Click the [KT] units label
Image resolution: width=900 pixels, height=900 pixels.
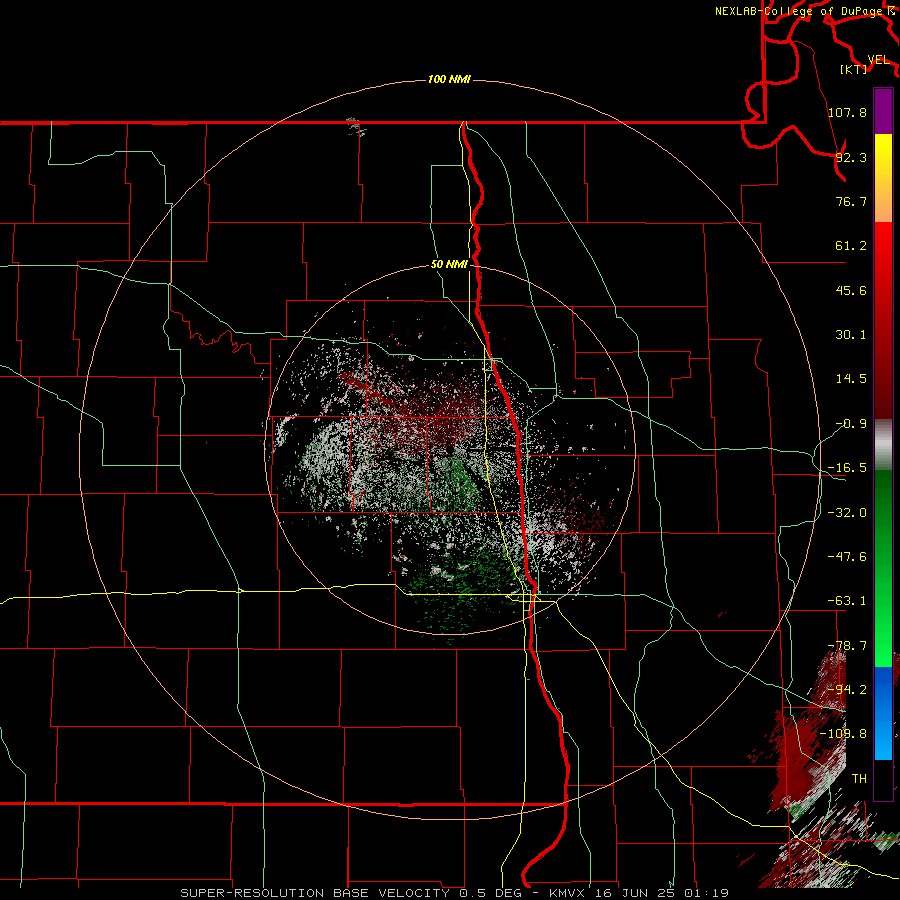coord(854,69)
